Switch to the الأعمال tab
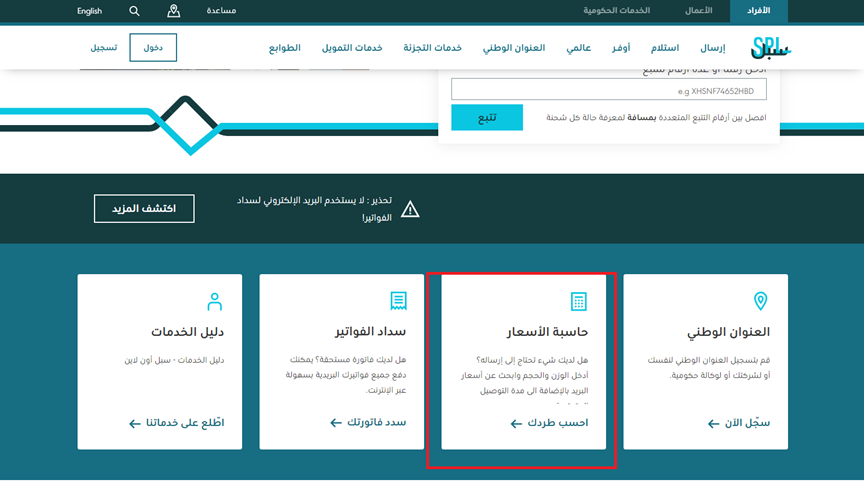 [x=698, y=11]
